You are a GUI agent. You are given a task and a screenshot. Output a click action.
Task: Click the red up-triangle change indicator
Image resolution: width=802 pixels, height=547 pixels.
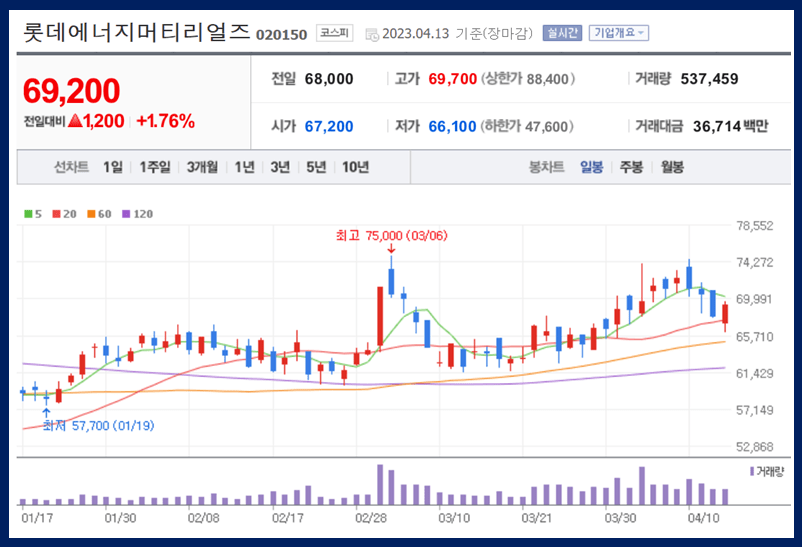tap(75, 121)
